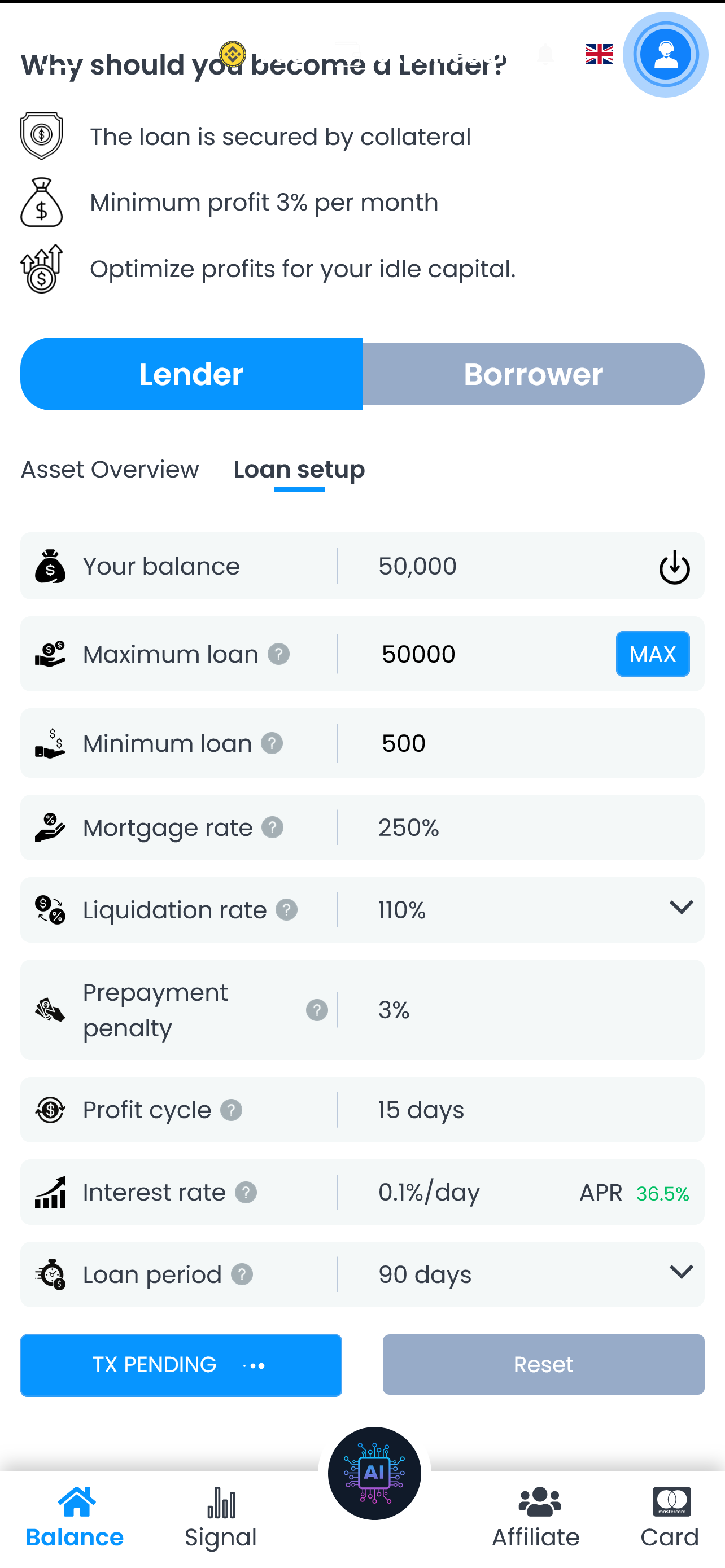Screen dimensions: 725x1568
Task: Open the customer support chat icon
Action: pos(665,55)
